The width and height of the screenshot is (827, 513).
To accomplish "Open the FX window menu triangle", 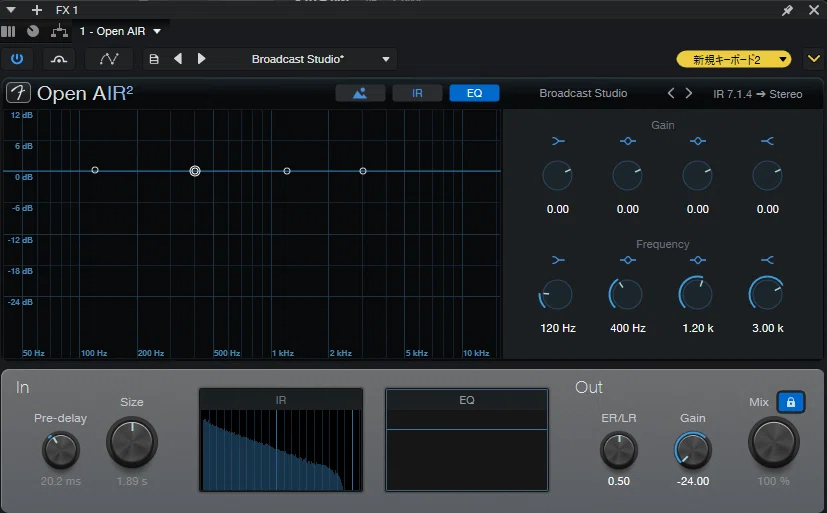I will pos(11,10).
